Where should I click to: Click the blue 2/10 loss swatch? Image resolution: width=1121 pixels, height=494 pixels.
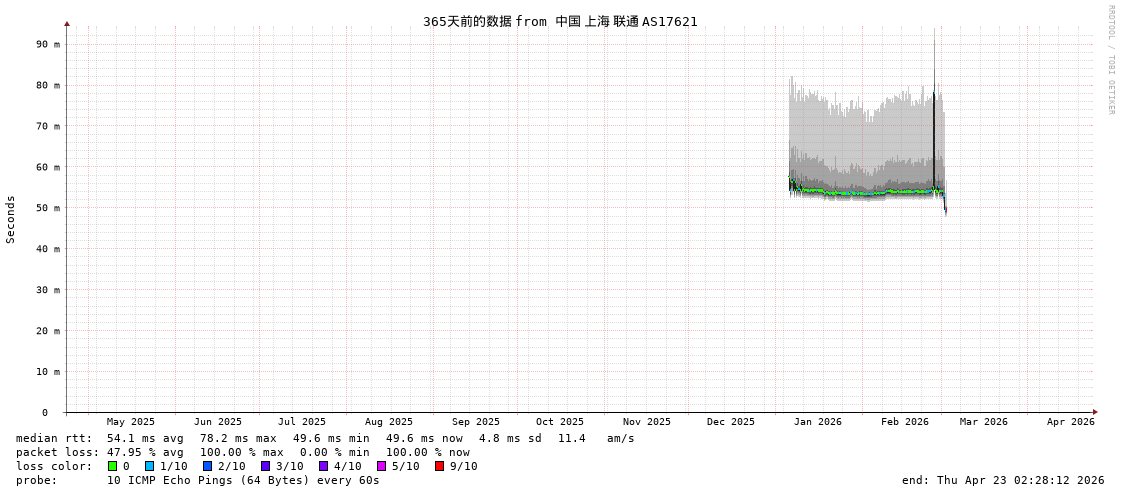(x=208, y=466)
